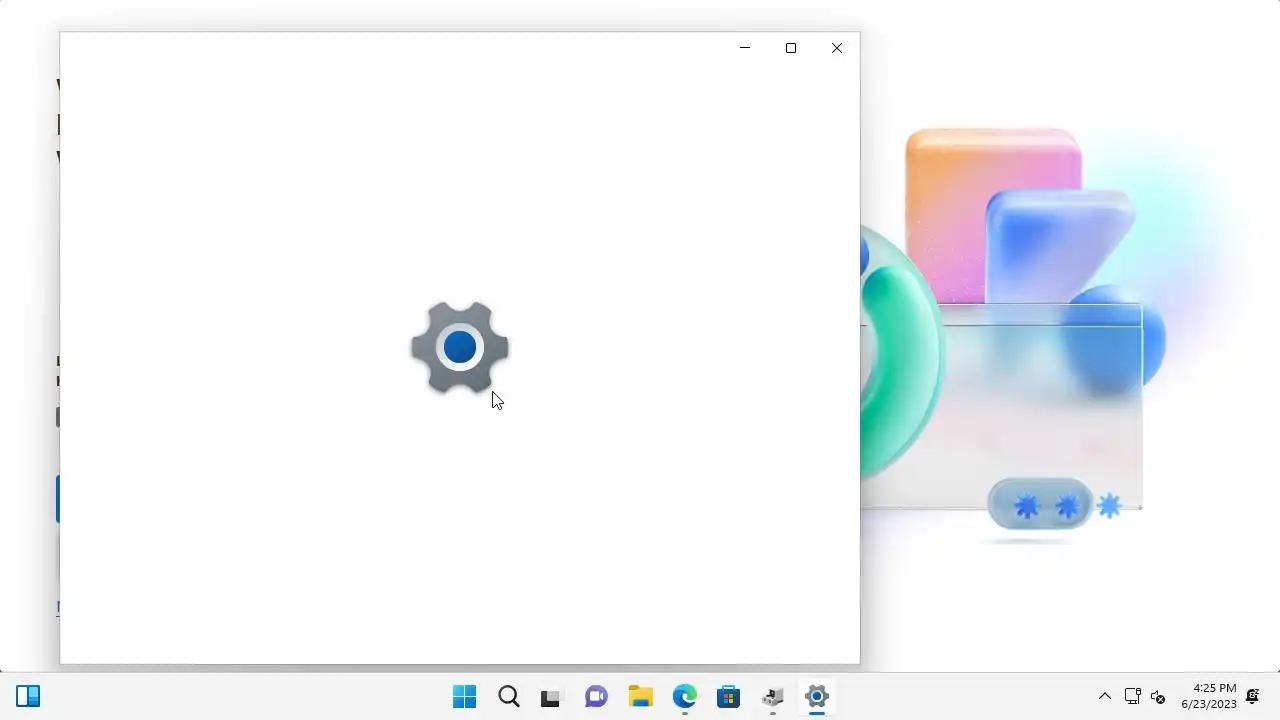The image size is (1280, 720).
Task: Close the Settings window
Action: pos(837,48)
